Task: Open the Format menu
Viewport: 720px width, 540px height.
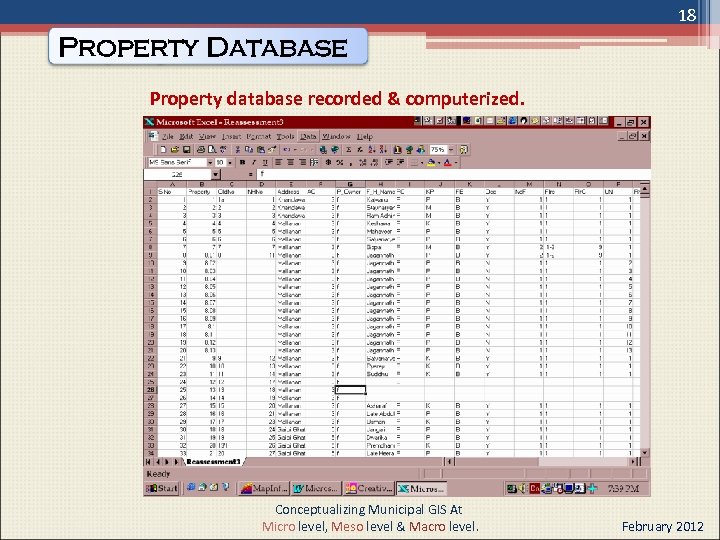Action: coord(259,136)
